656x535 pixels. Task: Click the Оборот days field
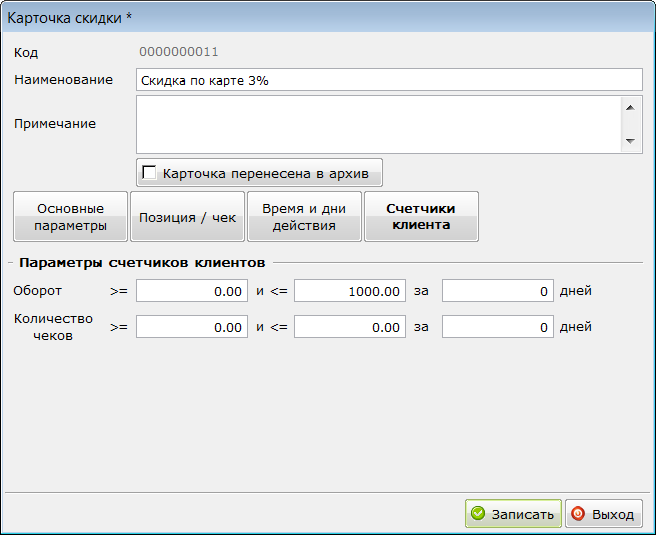[x=498, y=291]
